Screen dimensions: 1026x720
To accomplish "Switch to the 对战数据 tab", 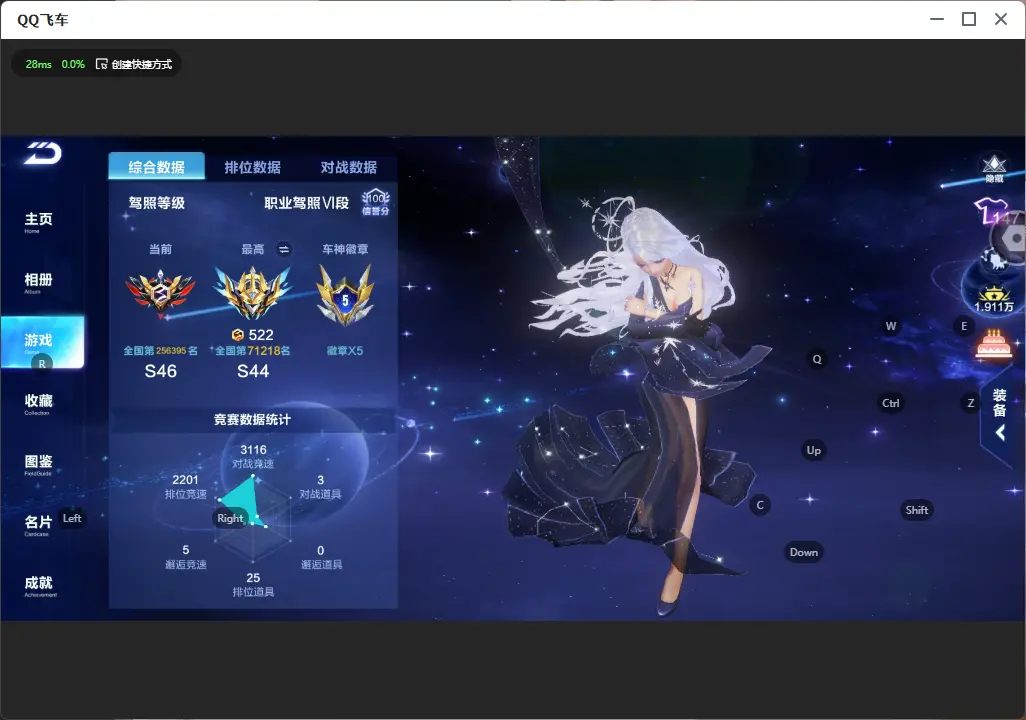I will coord(349,167).
